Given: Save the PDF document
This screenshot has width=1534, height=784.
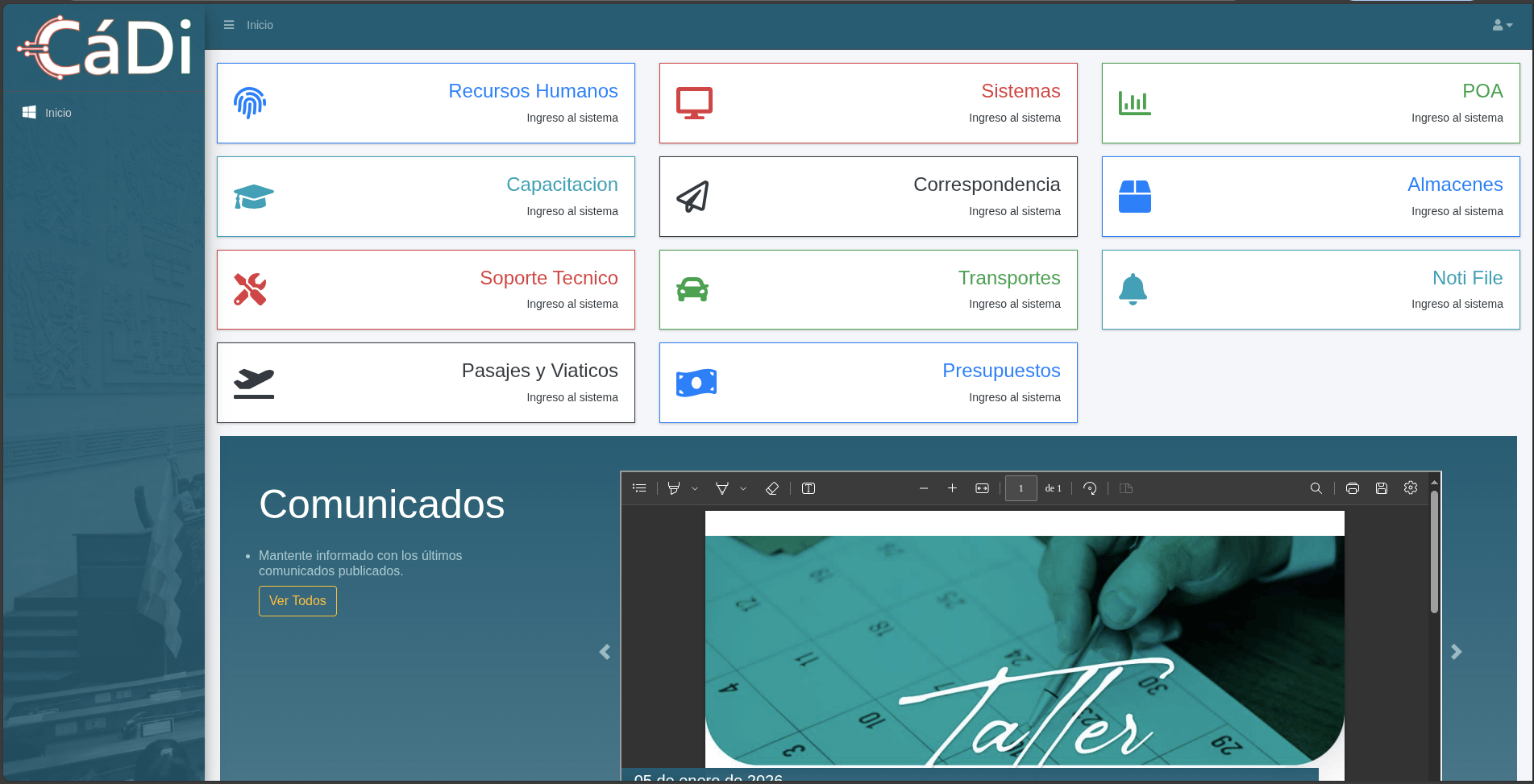Looking at the screenshot, I should 1382,488.
